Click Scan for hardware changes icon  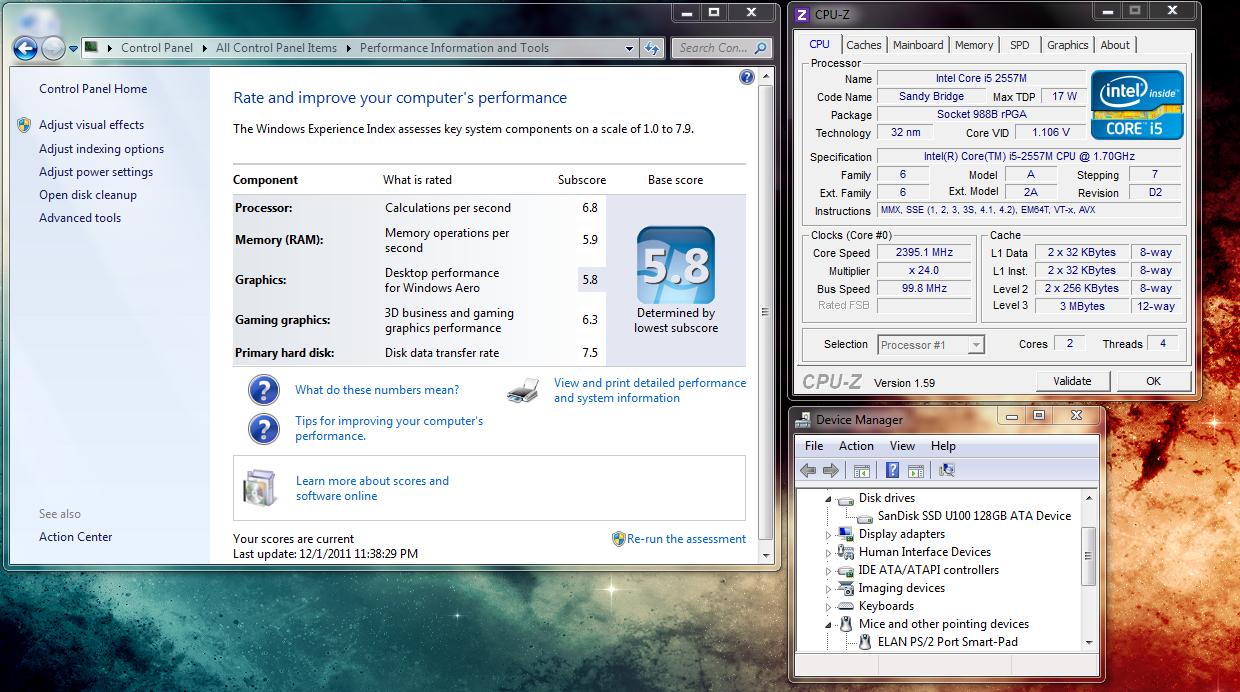pos(947,470)
